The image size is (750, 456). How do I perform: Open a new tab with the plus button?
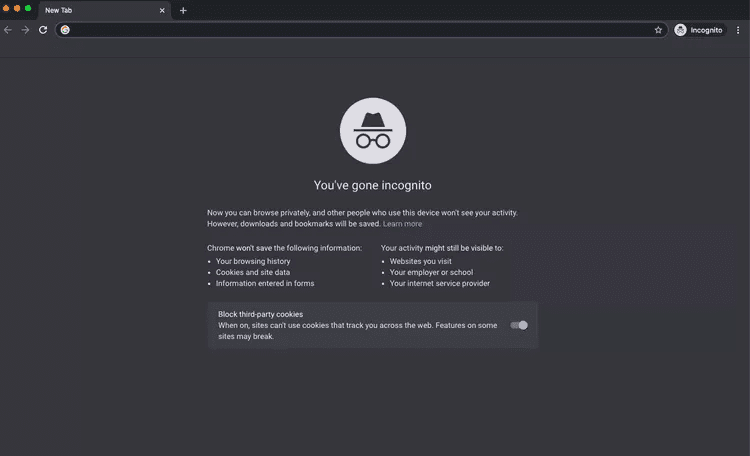click(183, 11)
